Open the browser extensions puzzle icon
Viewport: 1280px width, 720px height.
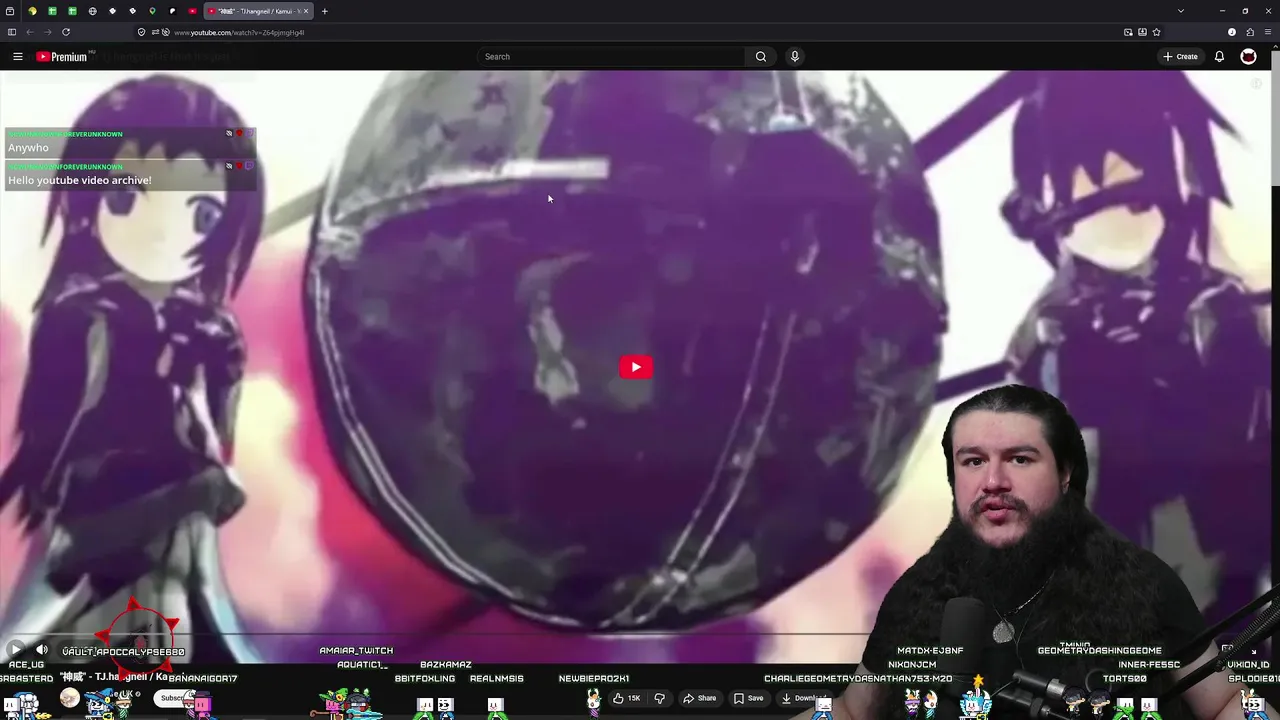click(x=1250, y=32)
